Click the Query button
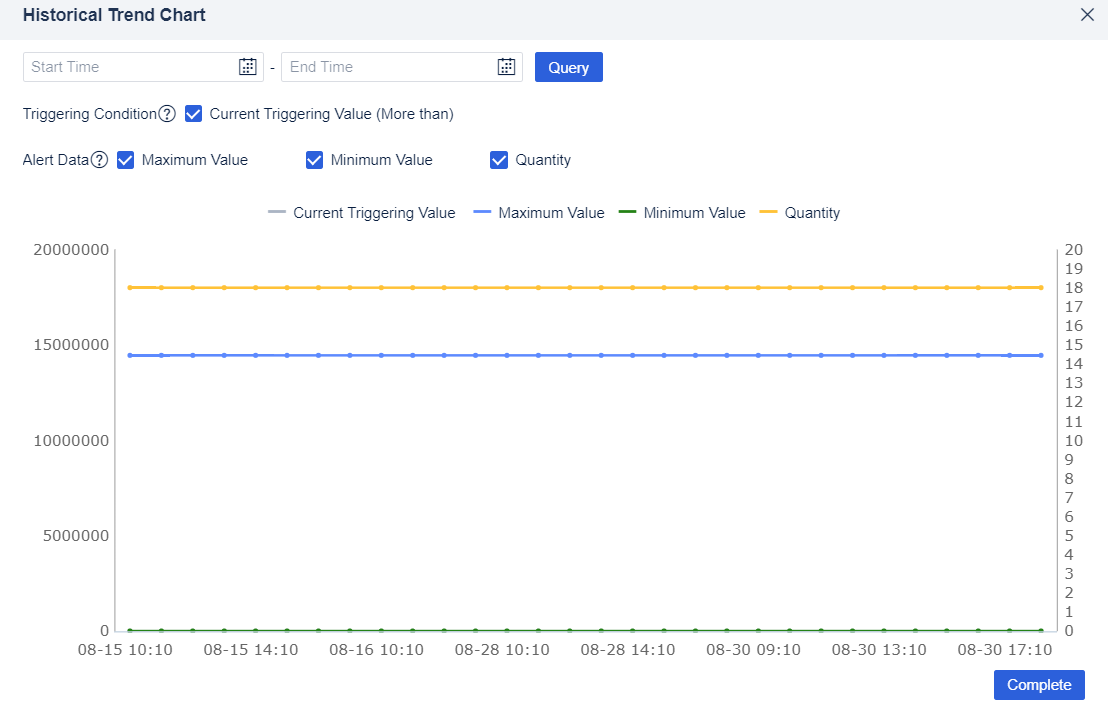The image size is (1108, 705). (x=568, y=66)
